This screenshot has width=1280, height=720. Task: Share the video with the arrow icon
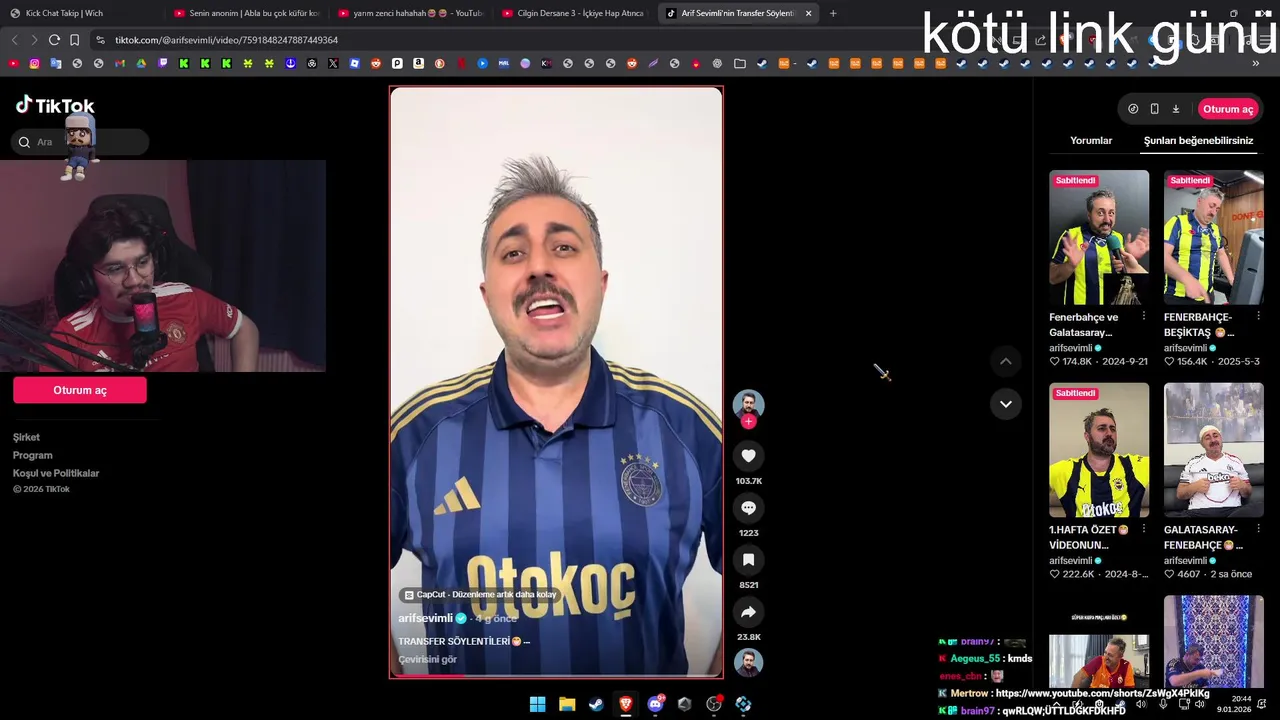[748, 612]
